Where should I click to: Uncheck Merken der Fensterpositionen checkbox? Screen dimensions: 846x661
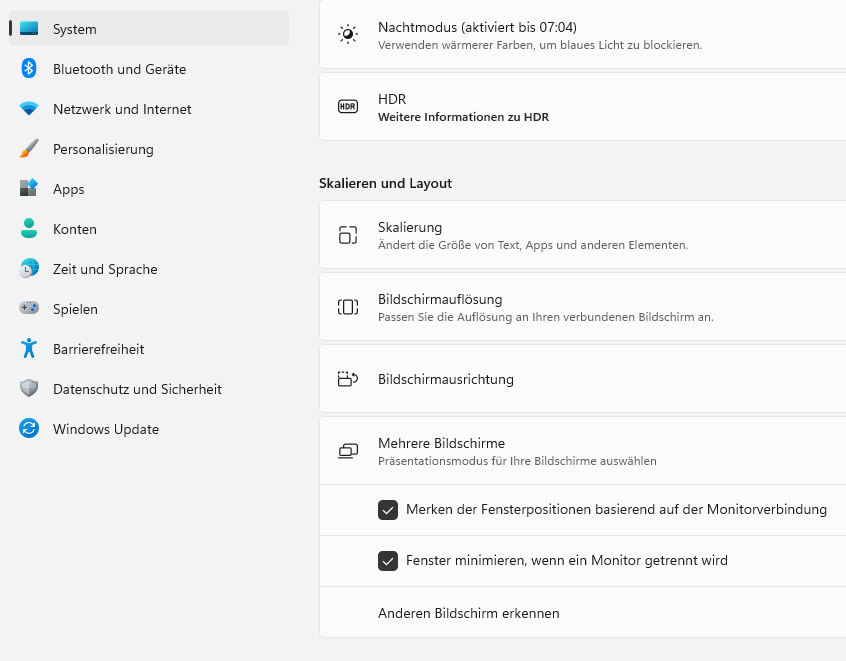(x=388, y=510)
